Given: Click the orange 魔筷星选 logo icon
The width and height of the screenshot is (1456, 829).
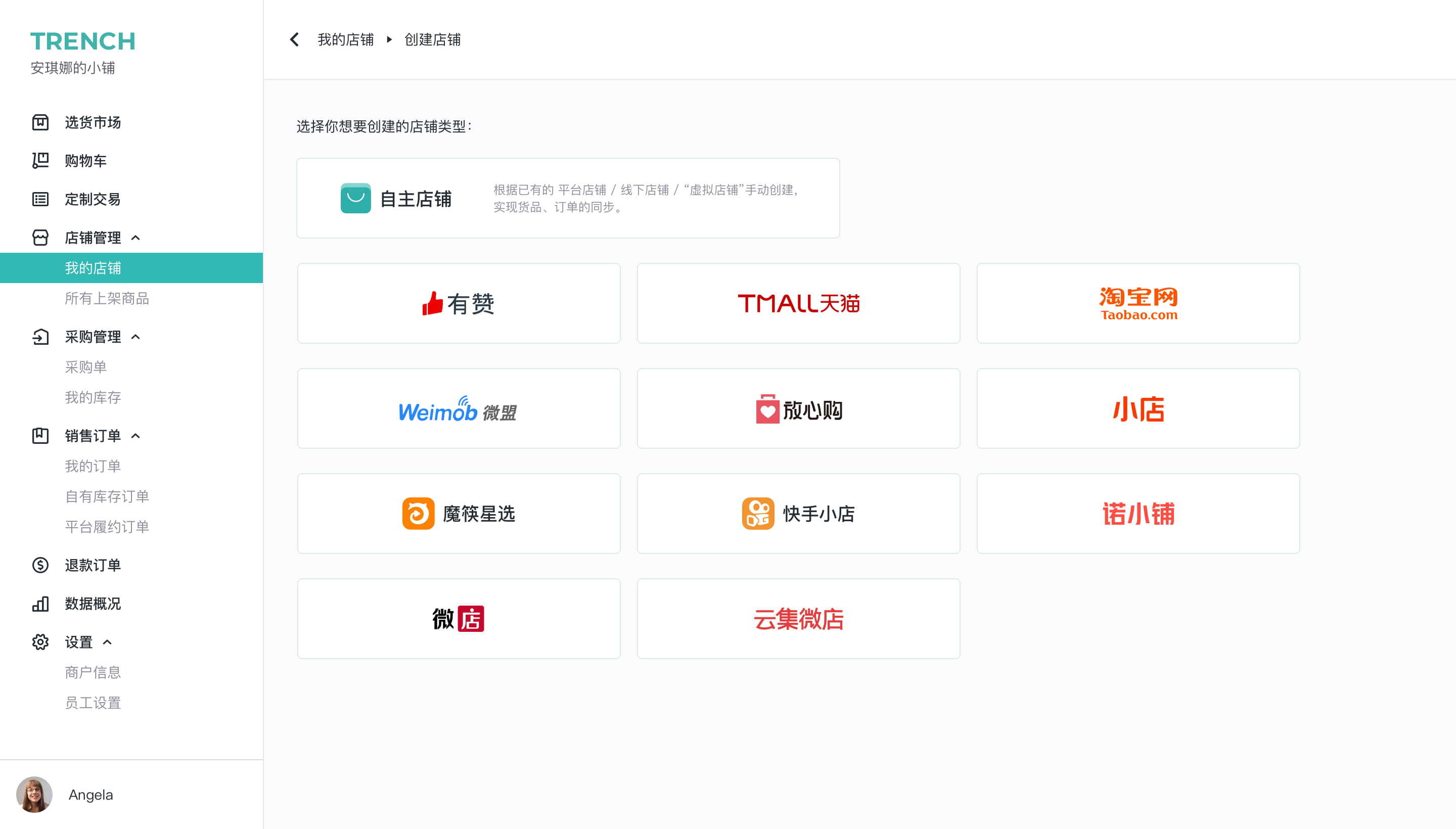Looking at the screenshot, I should coord(418,514).
